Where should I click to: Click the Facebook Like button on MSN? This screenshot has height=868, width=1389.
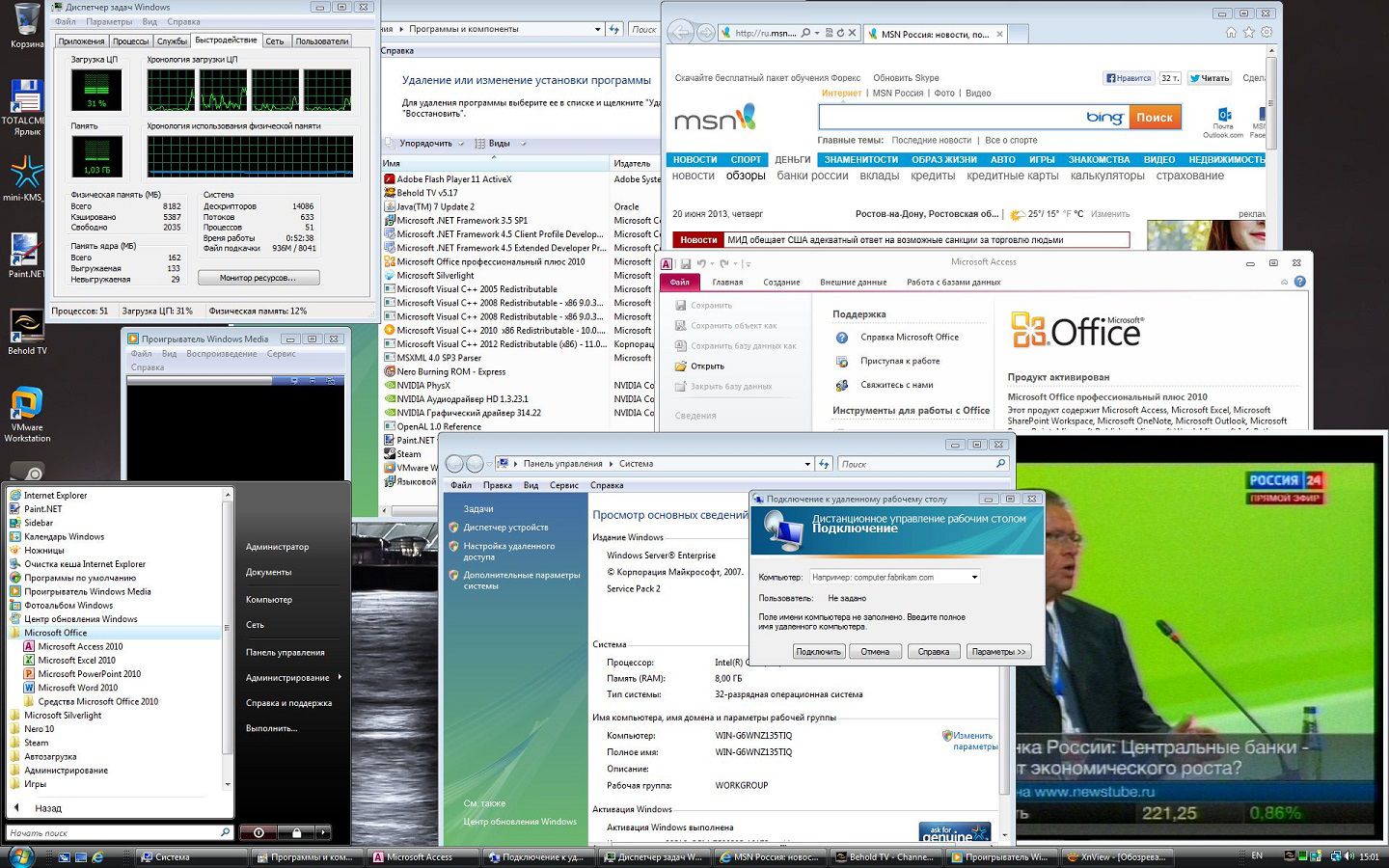[x=1129, y=78]
